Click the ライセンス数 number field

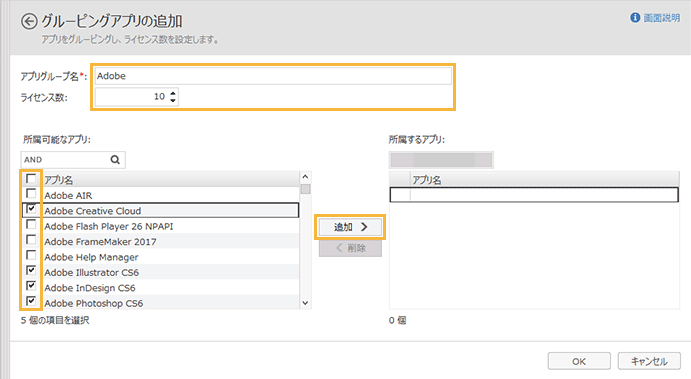(137, 97)
